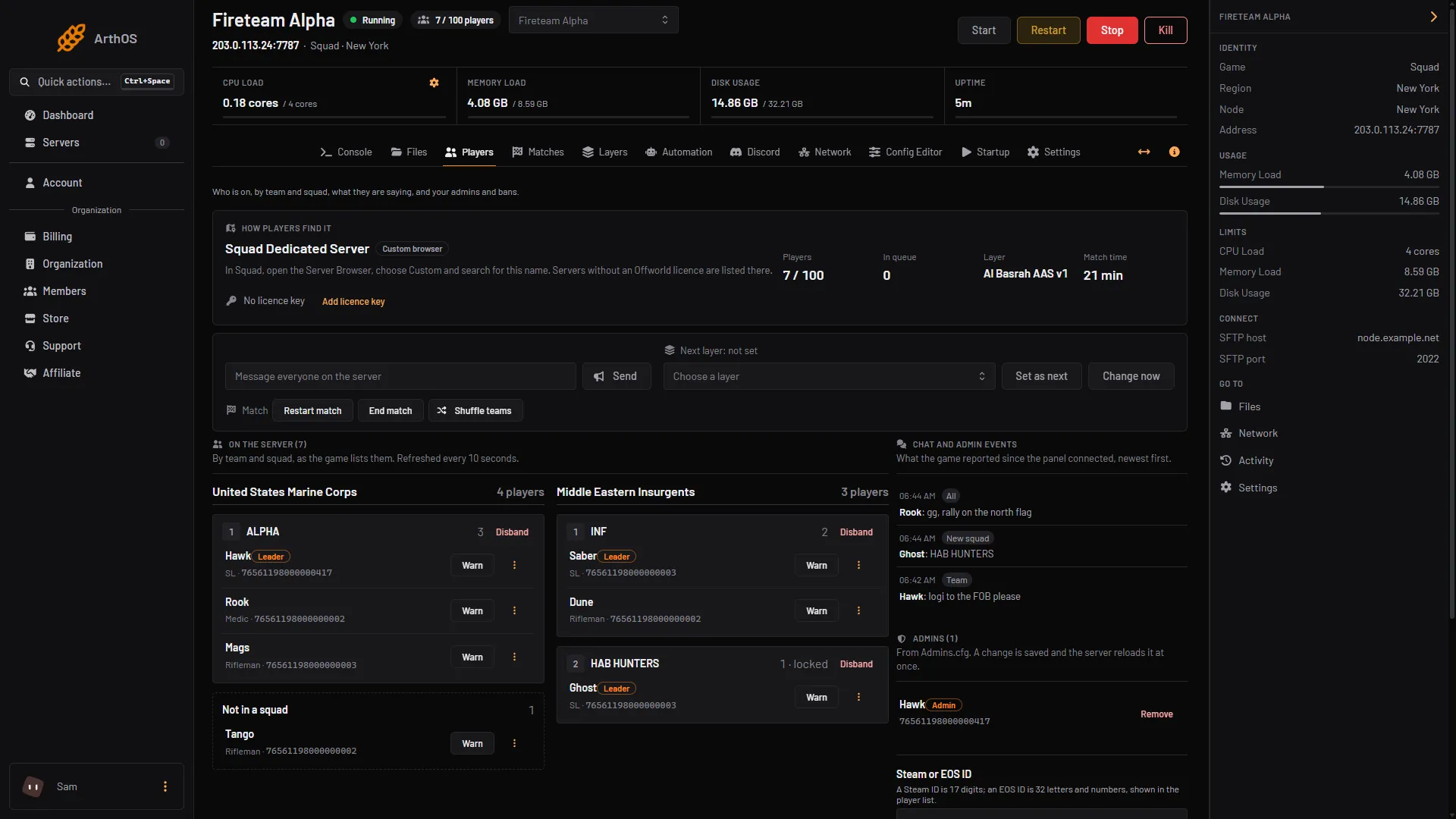Open the Discord tab
The image size is (1456, 819).
[755, 152]
